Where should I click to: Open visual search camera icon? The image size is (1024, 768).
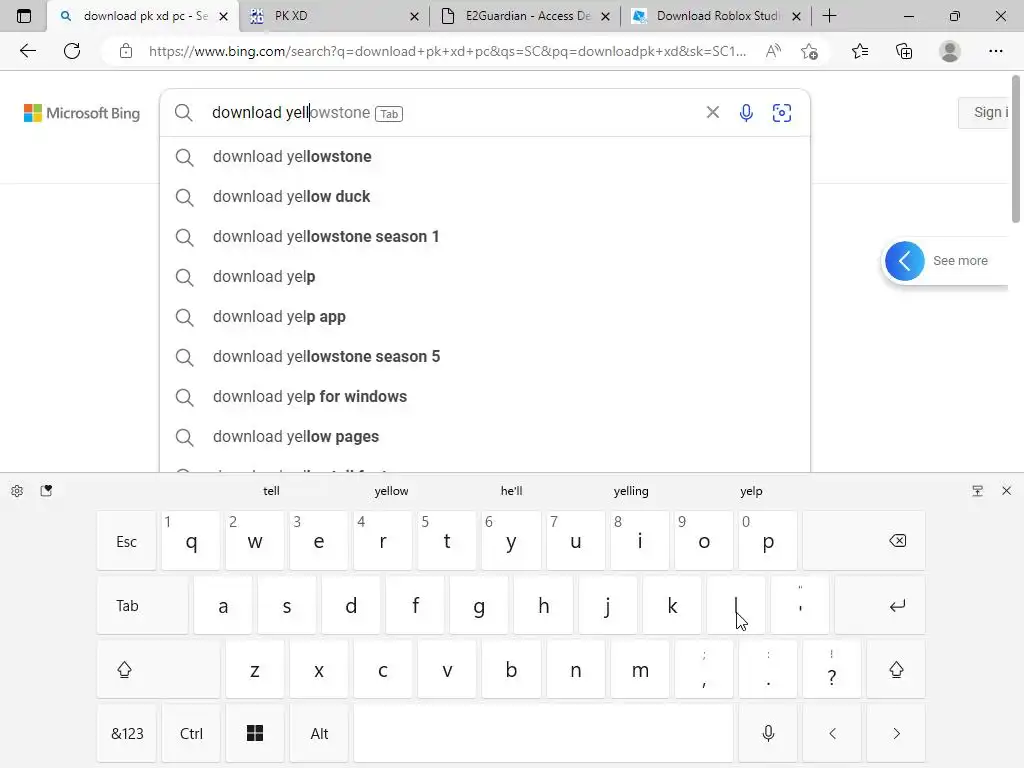[x=782, y=112]
